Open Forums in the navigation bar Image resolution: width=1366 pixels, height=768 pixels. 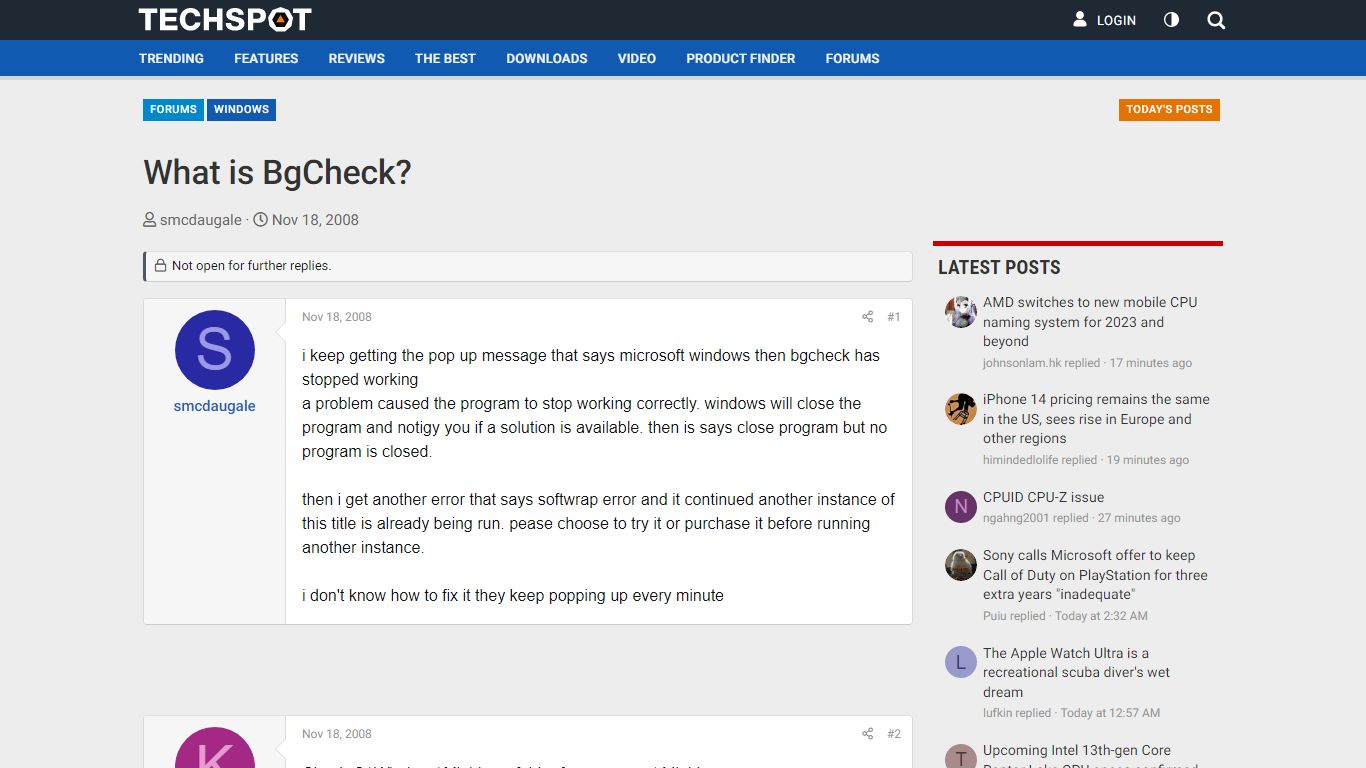point(853,58)
